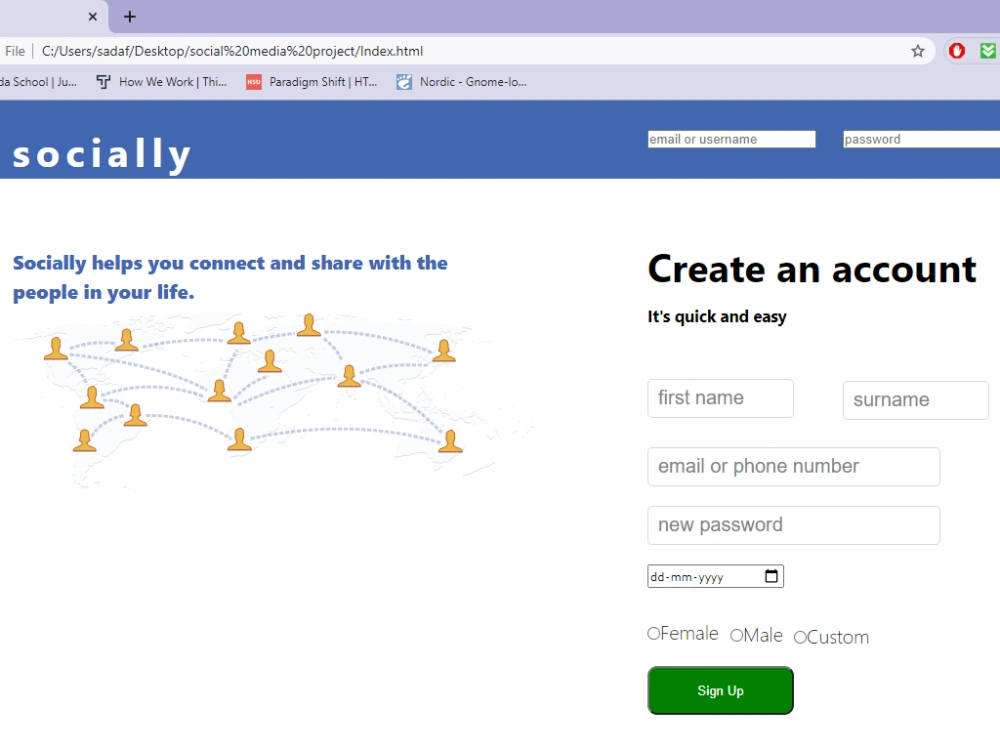
Task: Select the Female radio button
Action: click(653, 633)
